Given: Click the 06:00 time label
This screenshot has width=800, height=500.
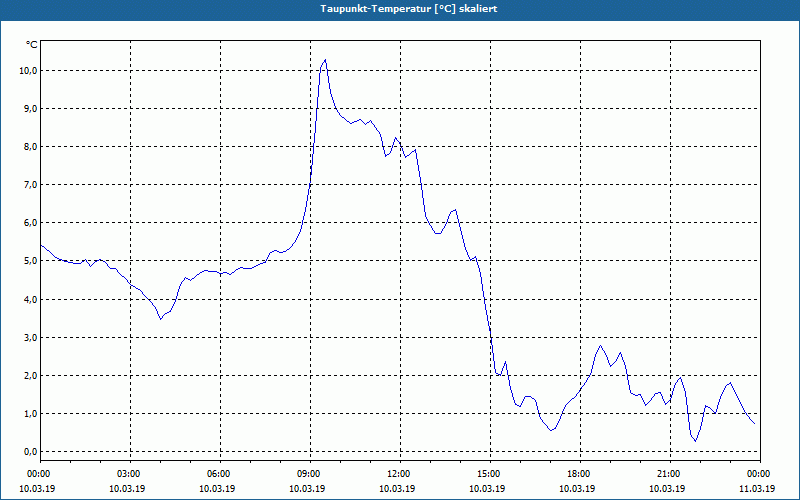Looking at the screenshot, I should (x=220, y=474).
